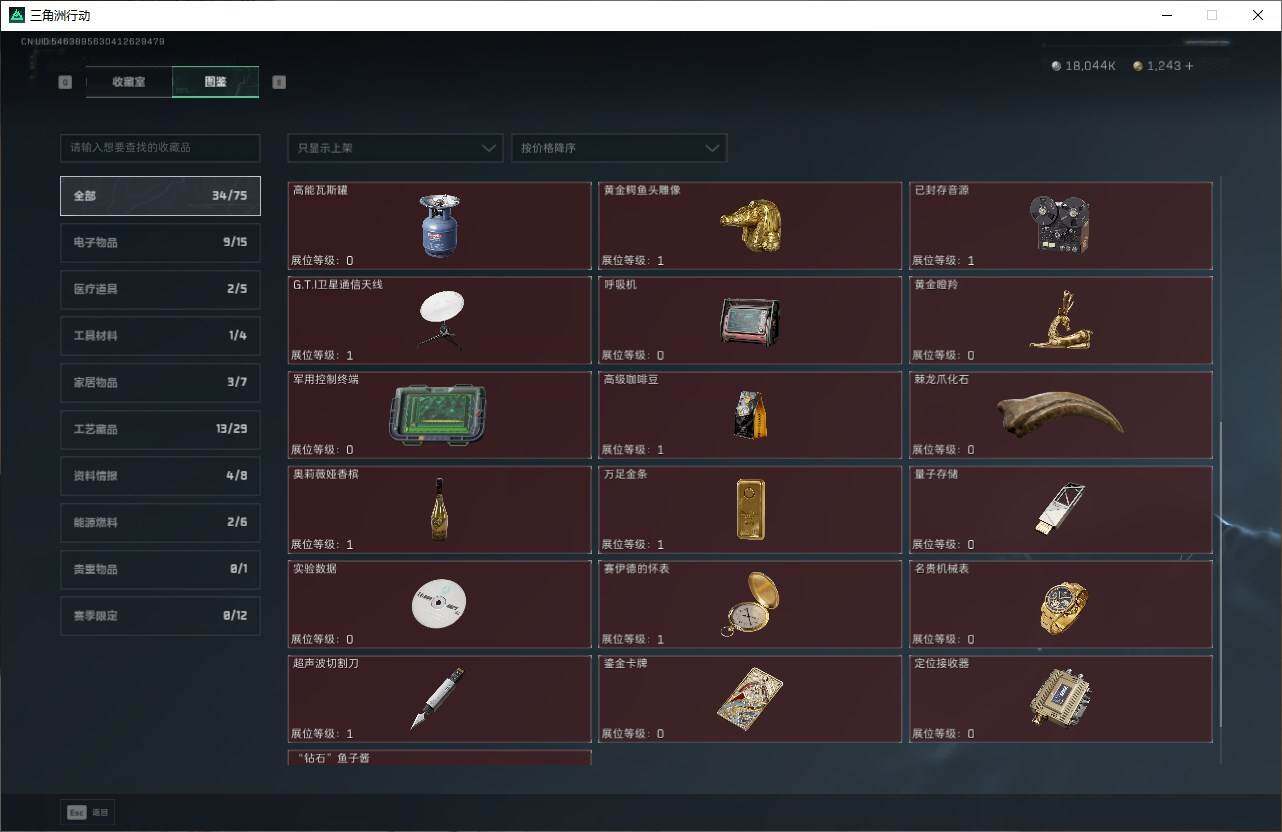Show the 全部 category
The image size is (1282, 832).
click(160, 196)
